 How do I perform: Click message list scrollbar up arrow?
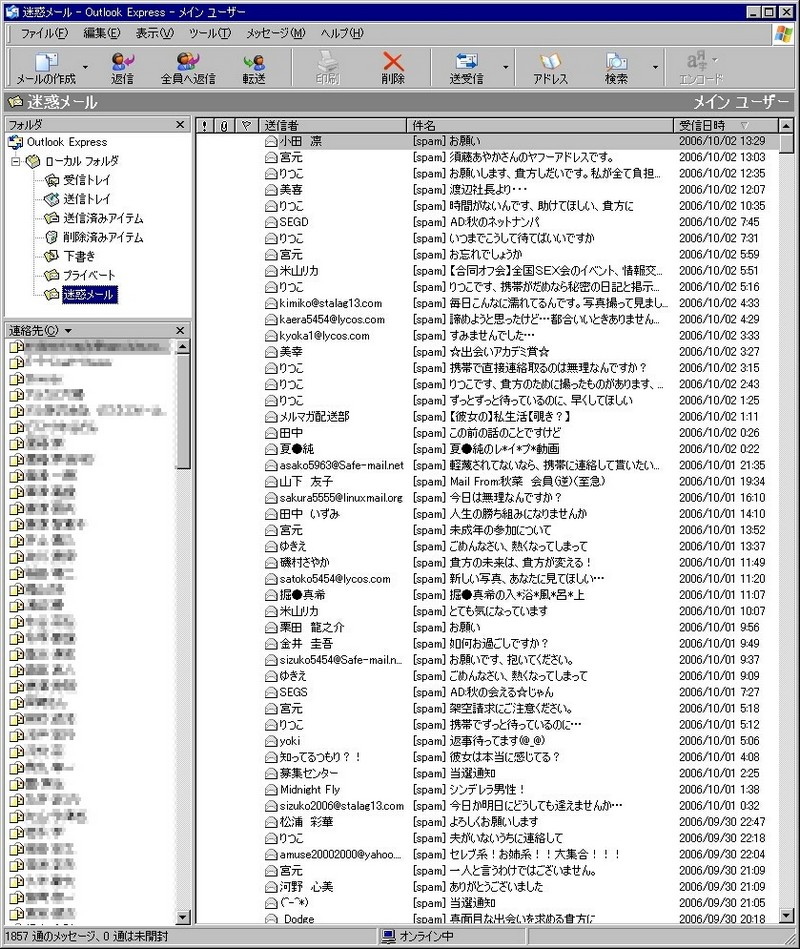click(x=786, y=126)
